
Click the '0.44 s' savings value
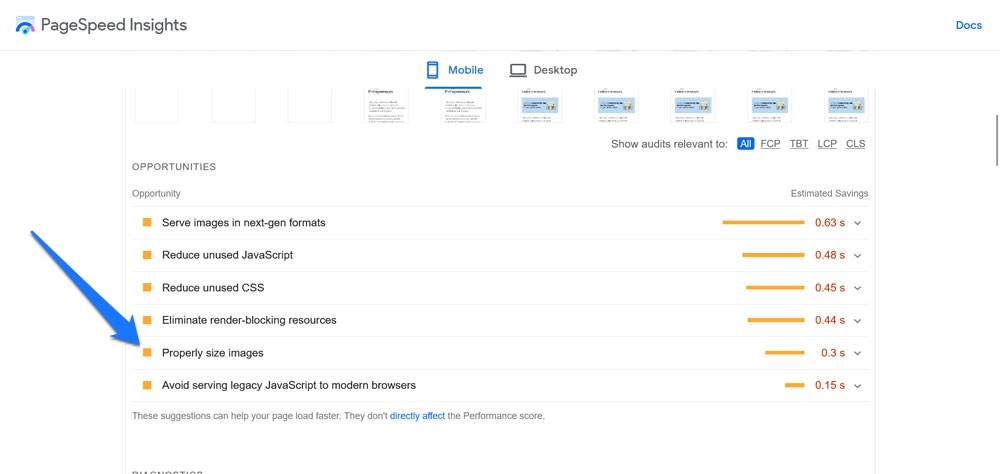point(830,320)
